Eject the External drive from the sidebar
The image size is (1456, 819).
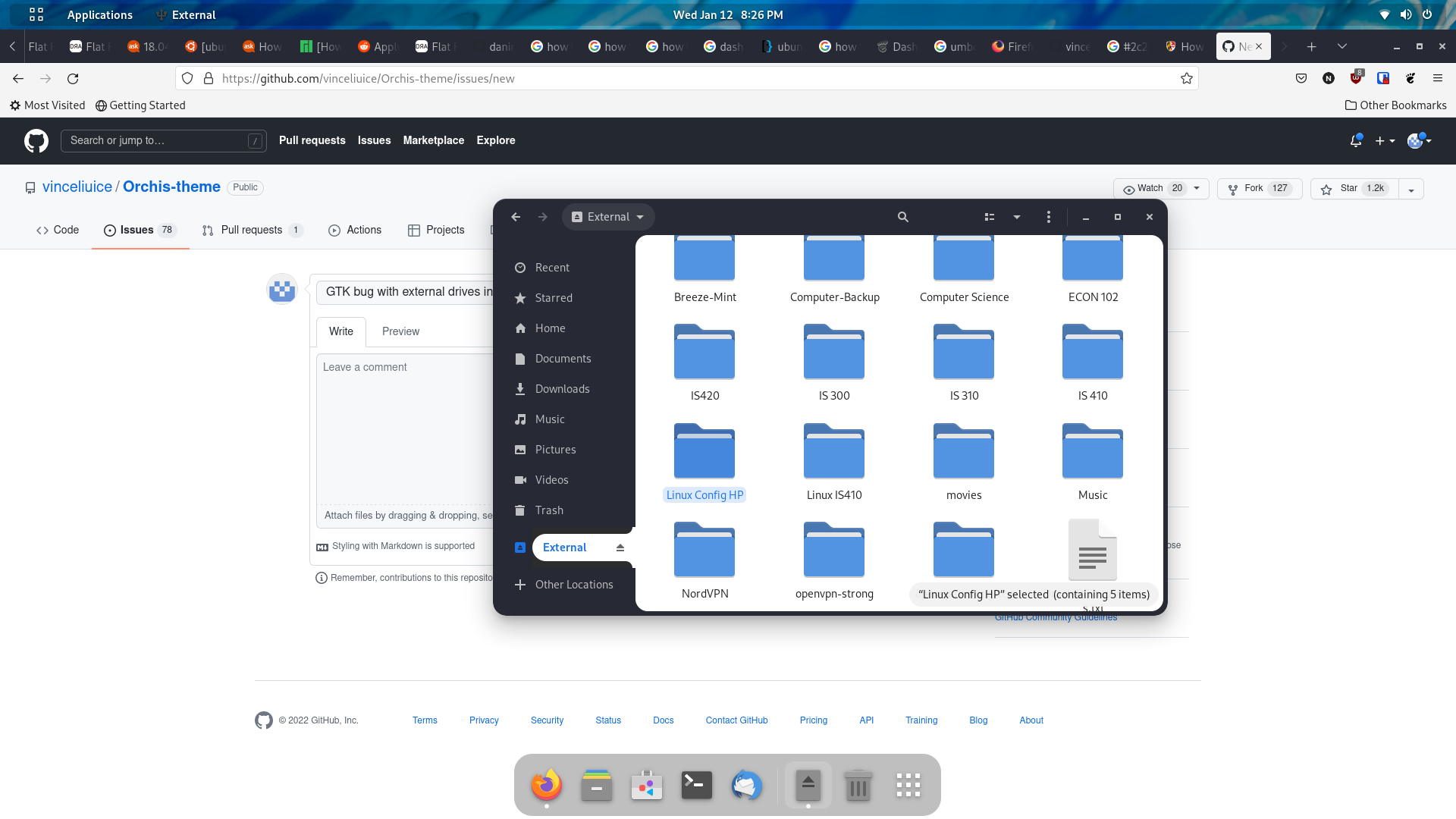(x=621, y=547)
